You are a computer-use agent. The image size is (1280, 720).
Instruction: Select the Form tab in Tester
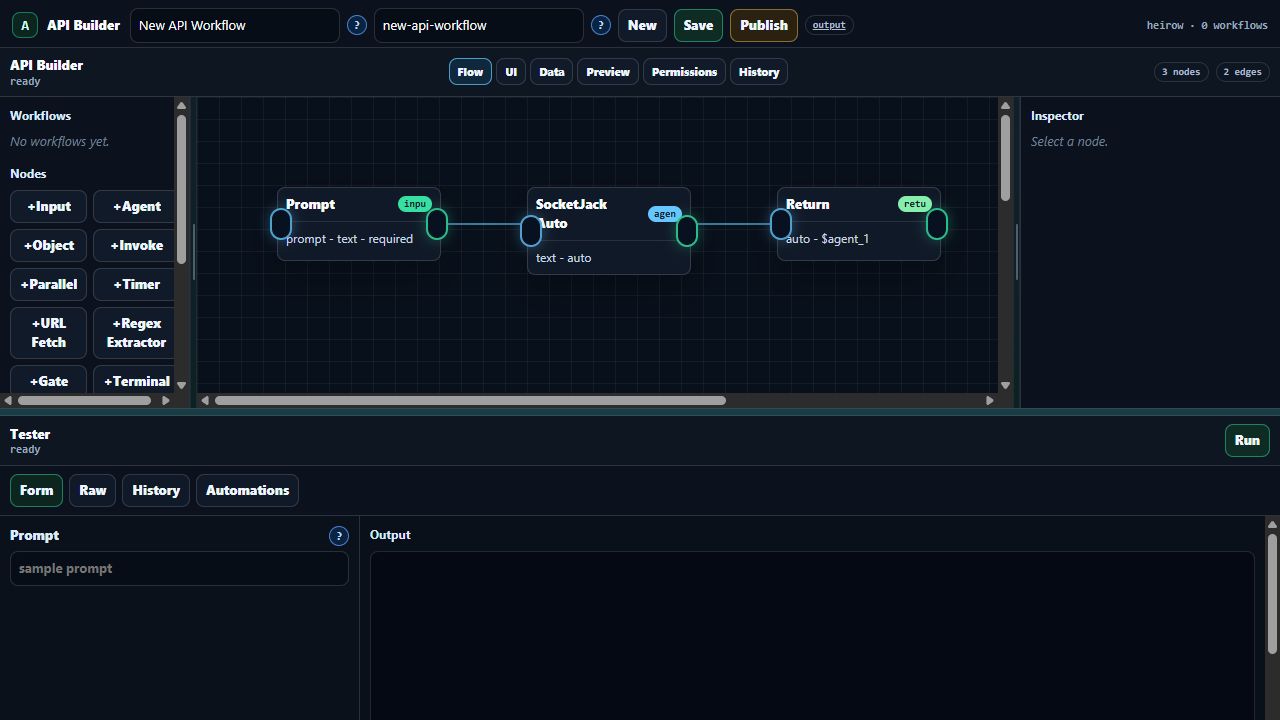click(x=36, y=490)
